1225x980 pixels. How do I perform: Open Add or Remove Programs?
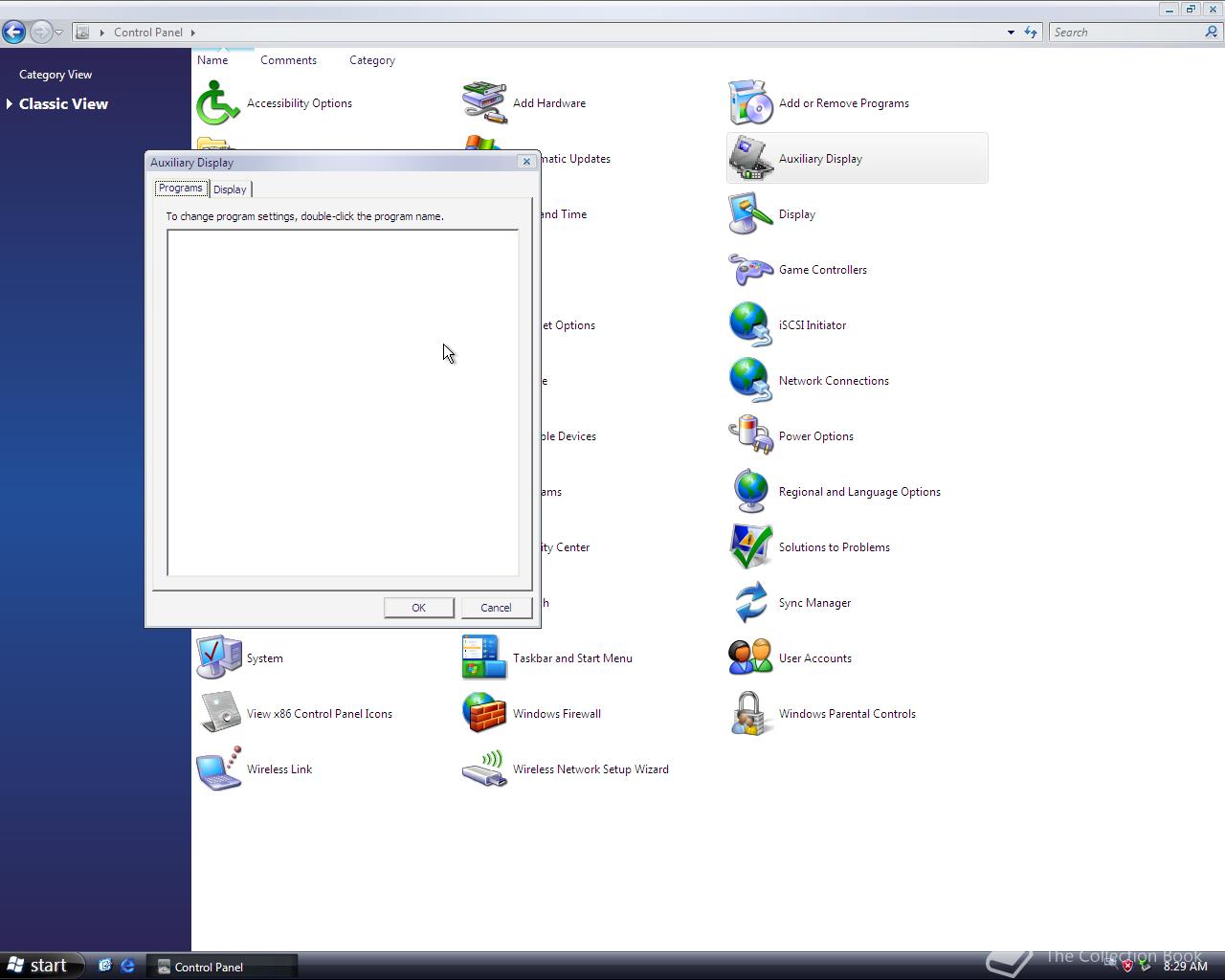pyautogui.click(x=750, y=103)
